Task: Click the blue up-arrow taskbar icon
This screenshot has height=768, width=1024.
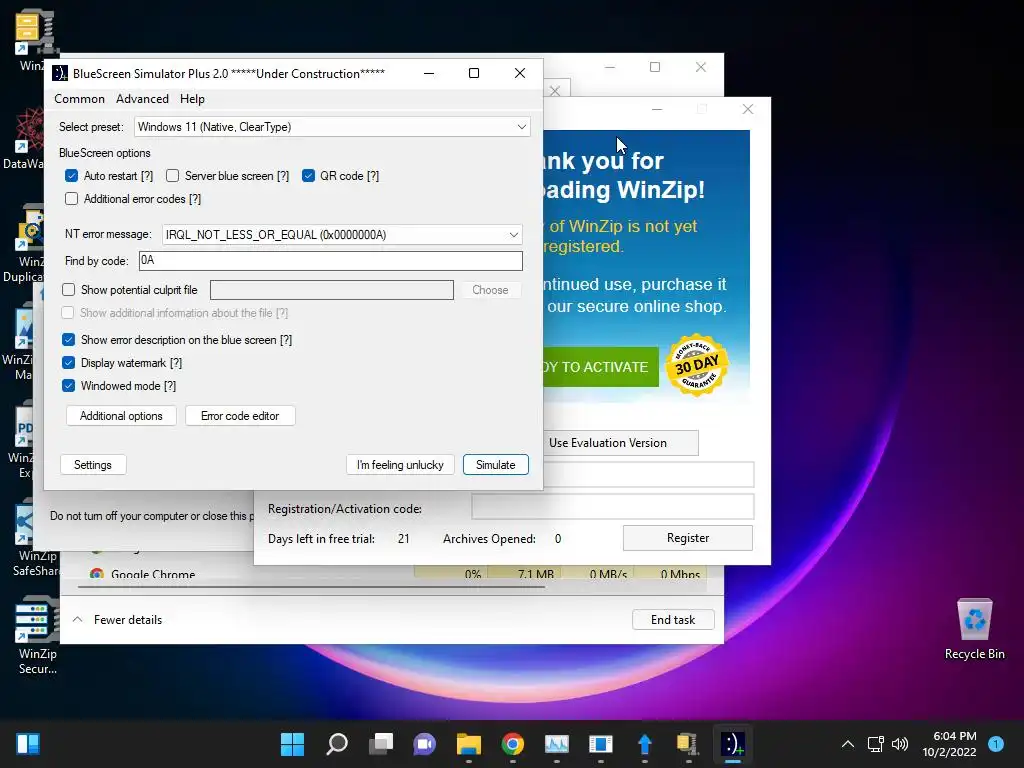Action: click(645, 744)
